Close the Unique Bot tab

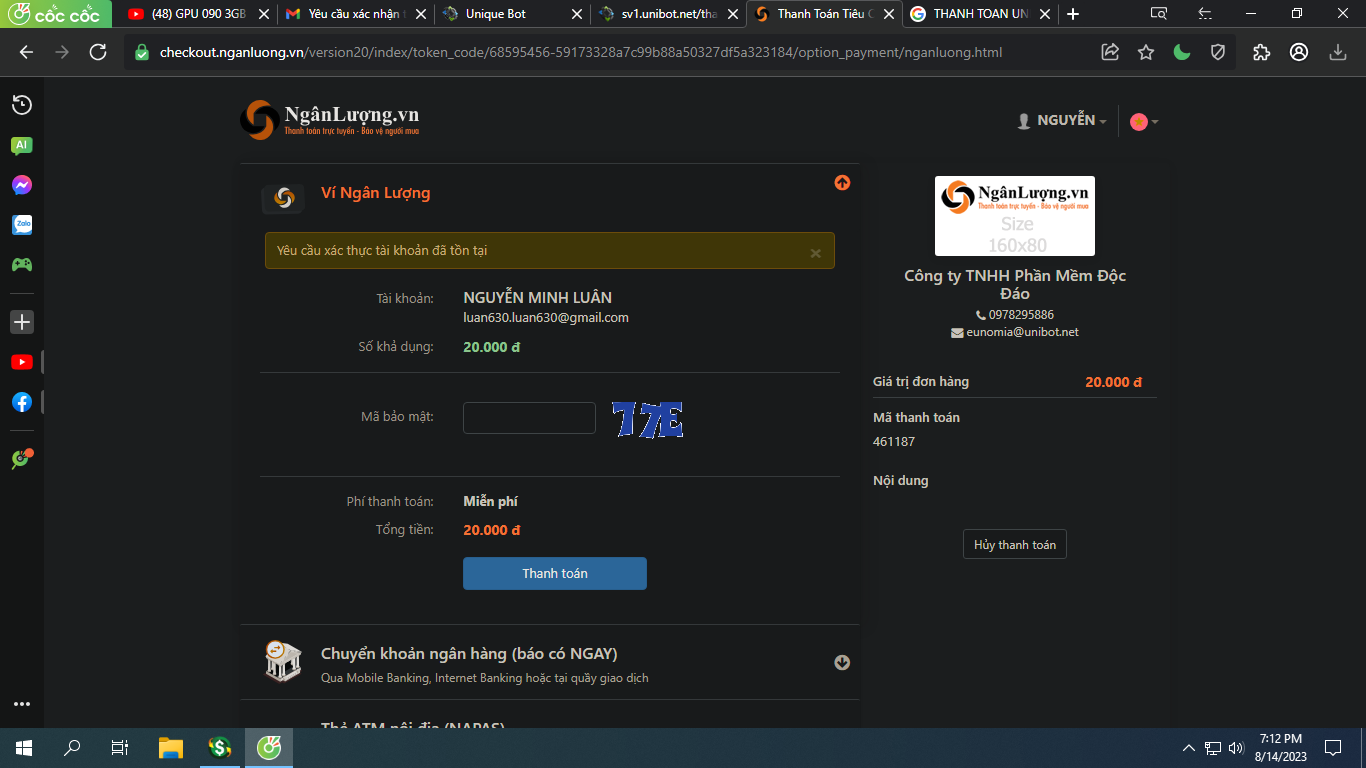point(576,14)
